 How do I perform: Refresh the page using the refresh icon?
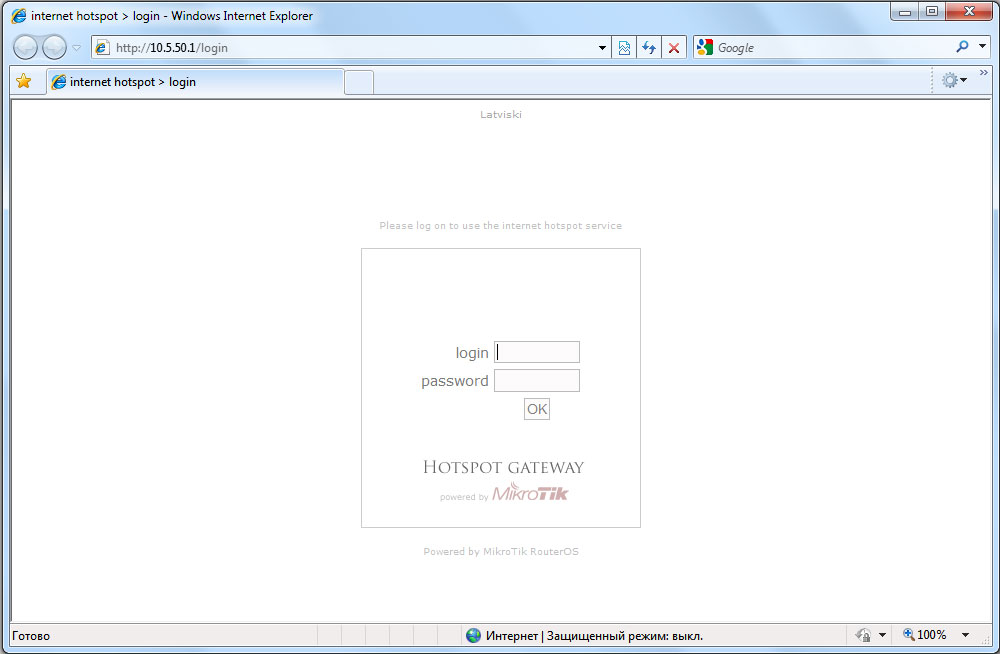(649, 48)
